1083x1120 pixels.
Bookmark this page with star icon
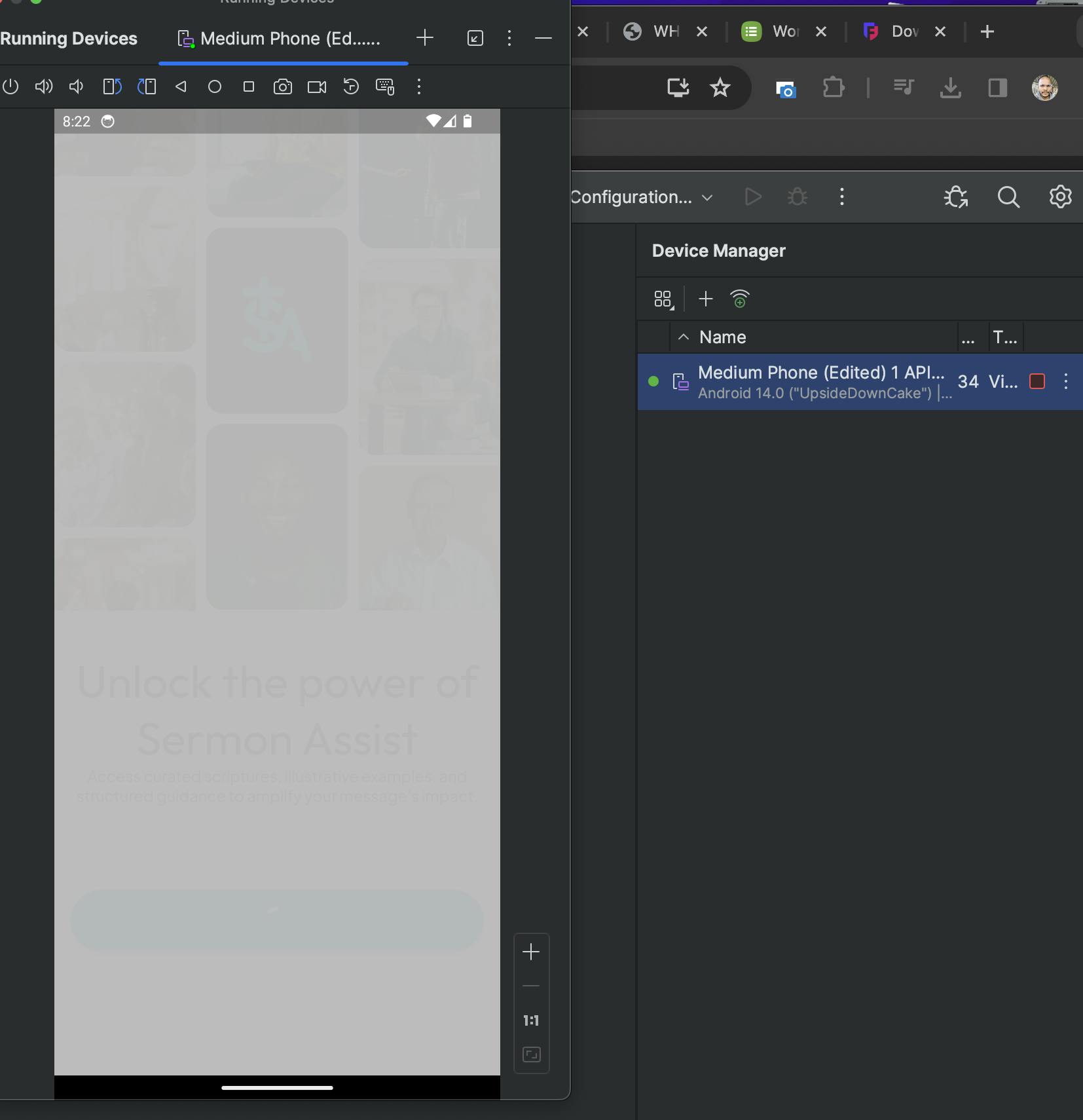pyautogui.click(x=720, y=87)
